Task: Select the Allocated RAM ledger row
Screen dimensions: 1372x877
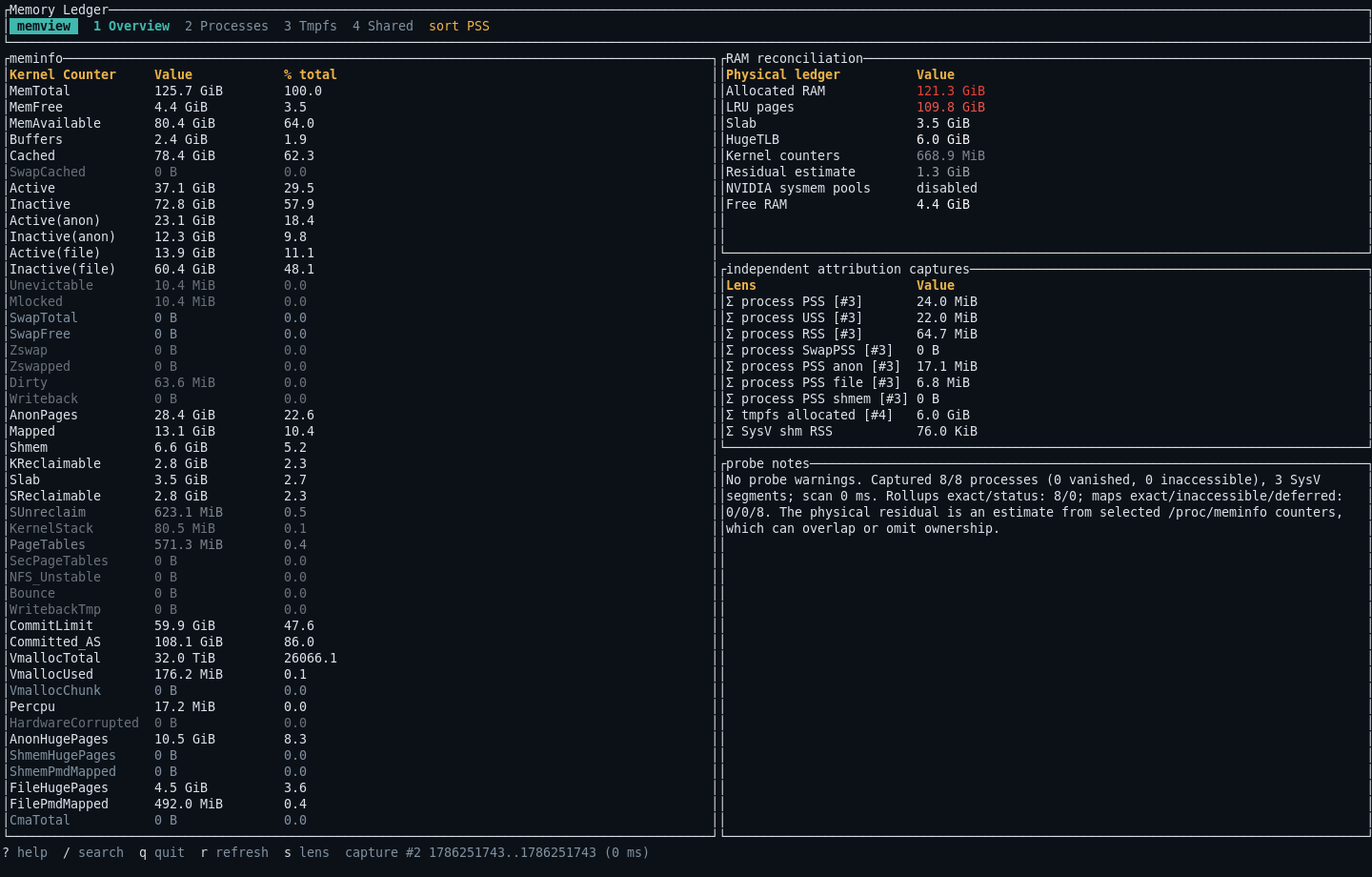Action: [x=1046, y=91]
